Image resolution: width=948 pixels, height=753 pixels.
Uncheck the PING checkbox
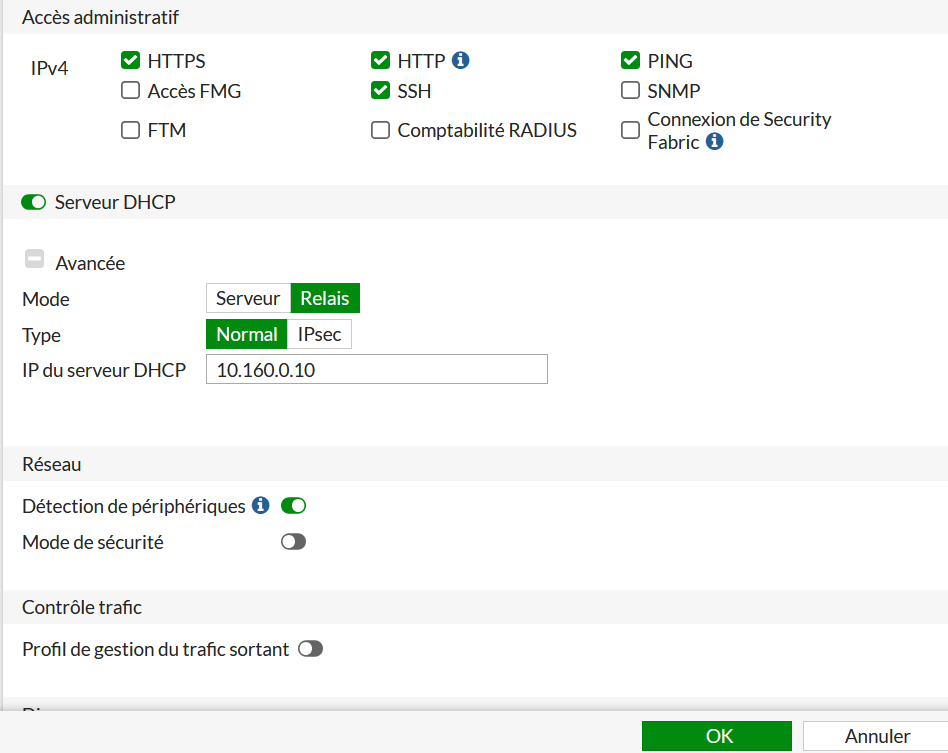point(630,61)
